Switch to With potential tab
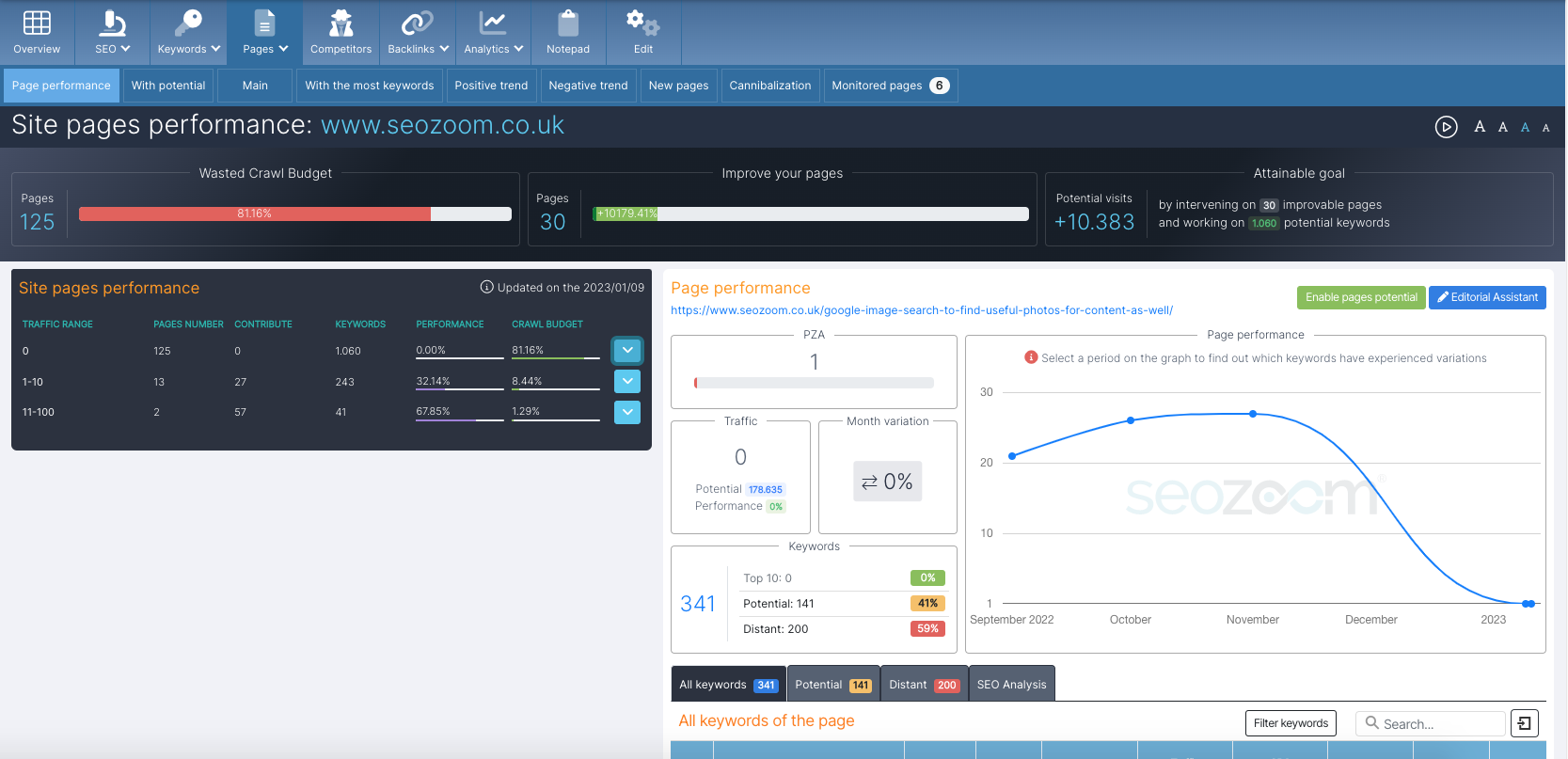 pos(168,86)
